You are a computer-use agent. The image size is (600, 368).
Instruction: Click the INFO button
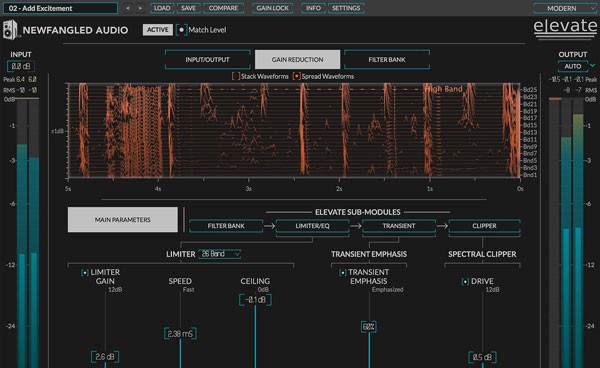[x=313, y=8]
